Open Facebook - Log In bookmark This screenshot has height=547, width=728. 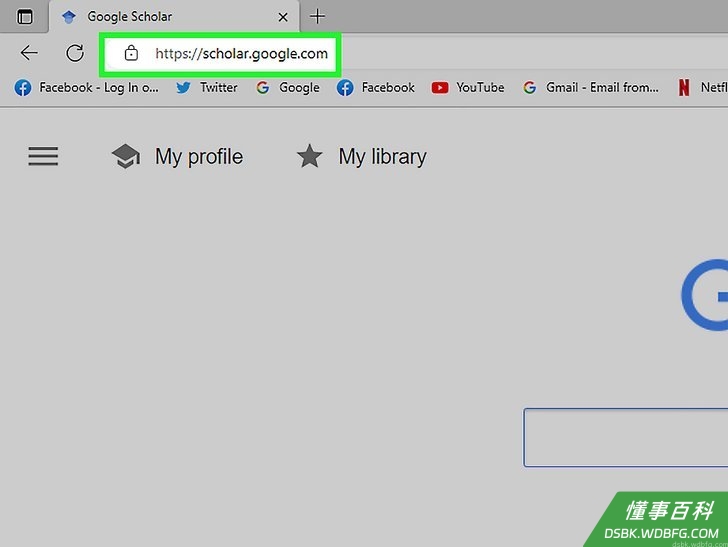(x=86, y=87)
